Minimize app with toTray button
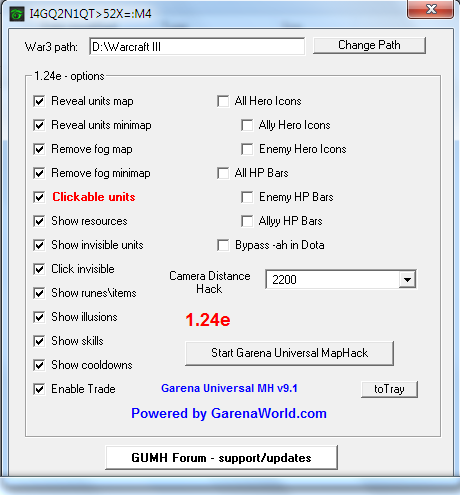This screenshot has width=460, height=495. (389, 389)
